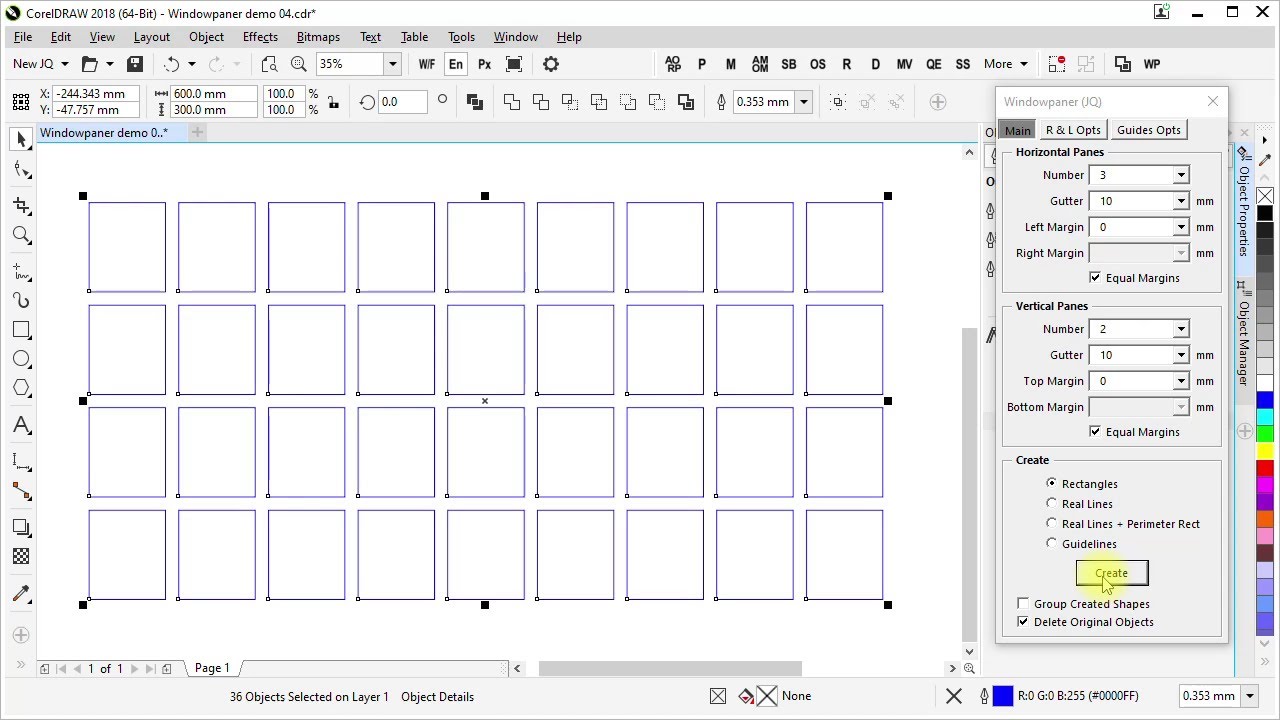This screenshot has width=1280, height=720.
Task: Open Top Margin dropdown
Action: [x=1181, y=381]
